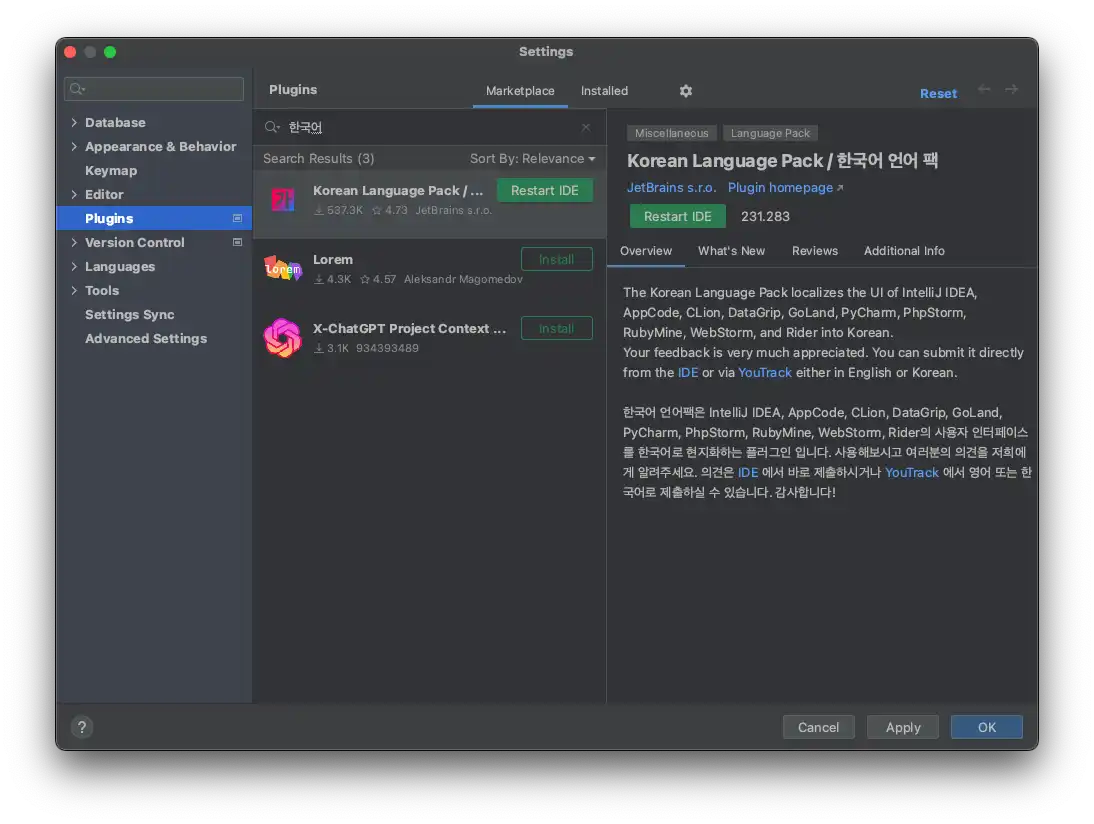Open the YouTrack link in Korean description
The height and width of the screenshot is (824, 1094).
click(912, 472)
